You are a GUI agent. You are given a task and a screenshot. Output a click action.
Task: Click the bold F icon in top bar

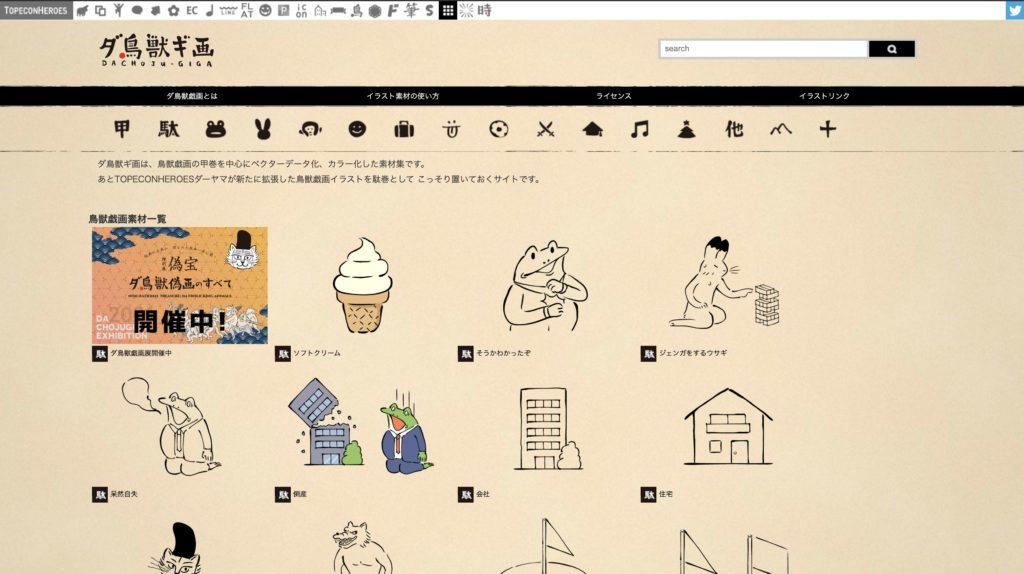click(x=392, y=10)
